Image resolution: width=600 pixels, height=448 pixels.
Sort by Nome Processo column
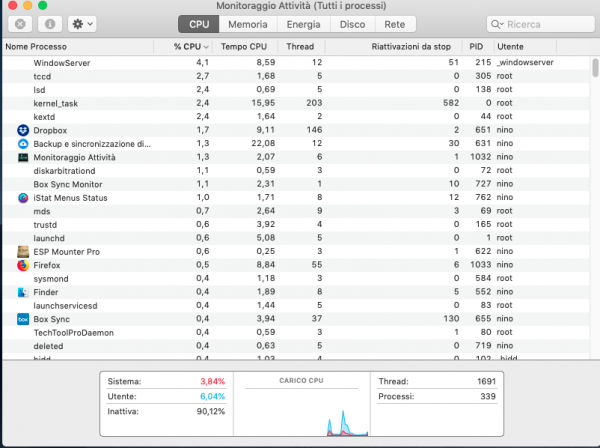click(x=78, y=47)
